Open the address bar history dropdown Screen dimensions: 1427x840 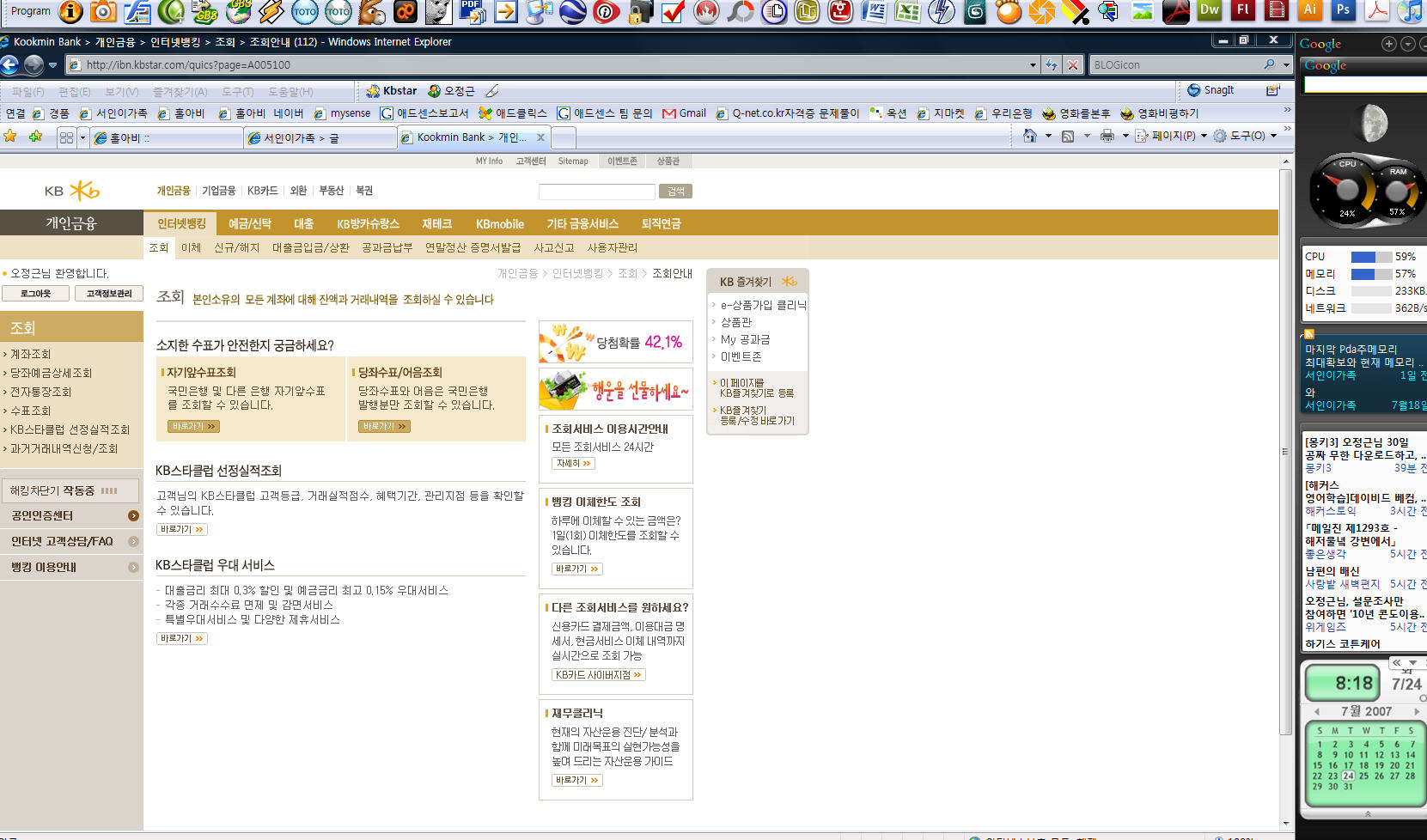pos(1033,64)
